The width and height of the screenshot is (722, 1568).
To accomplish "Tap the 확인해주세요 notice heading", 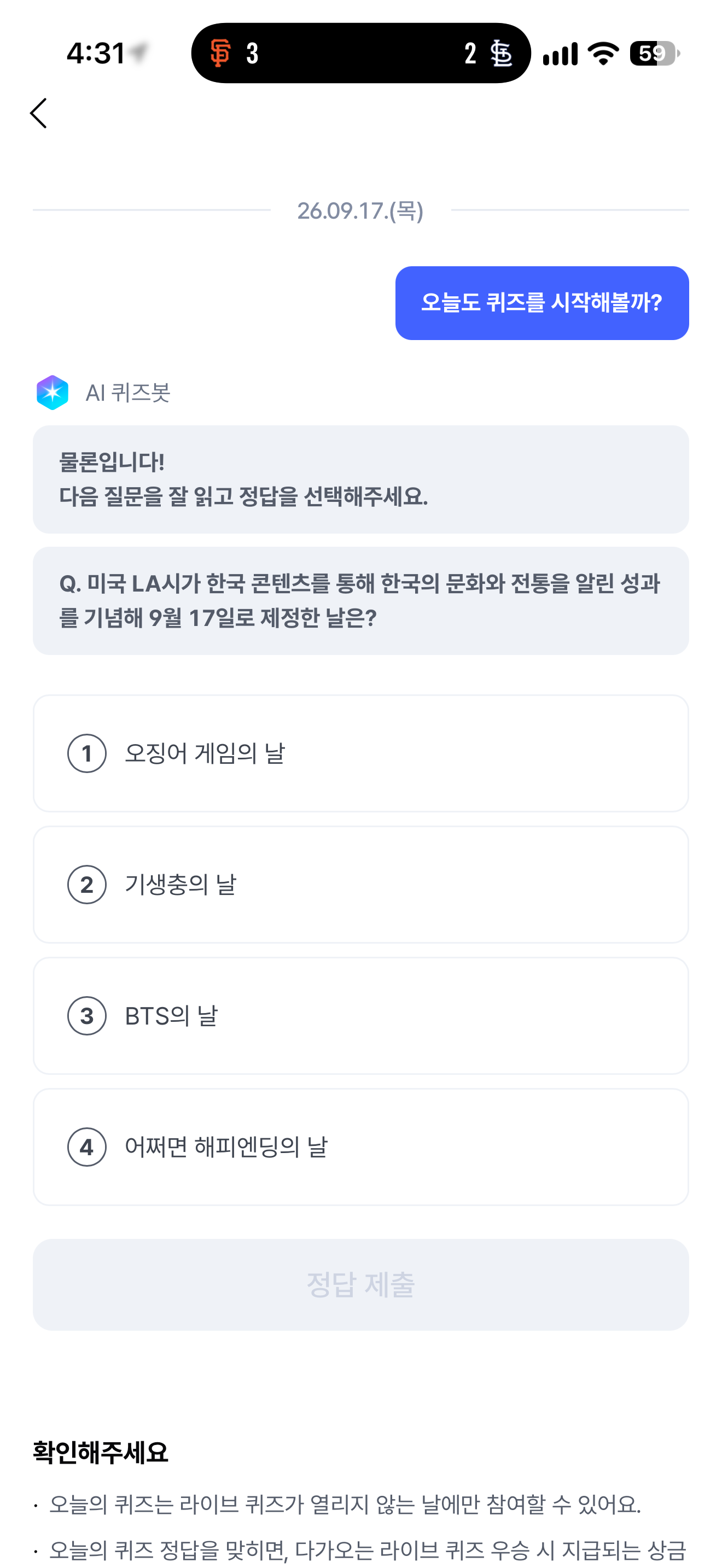I will pyautogui.click(x=101, y=1452).
